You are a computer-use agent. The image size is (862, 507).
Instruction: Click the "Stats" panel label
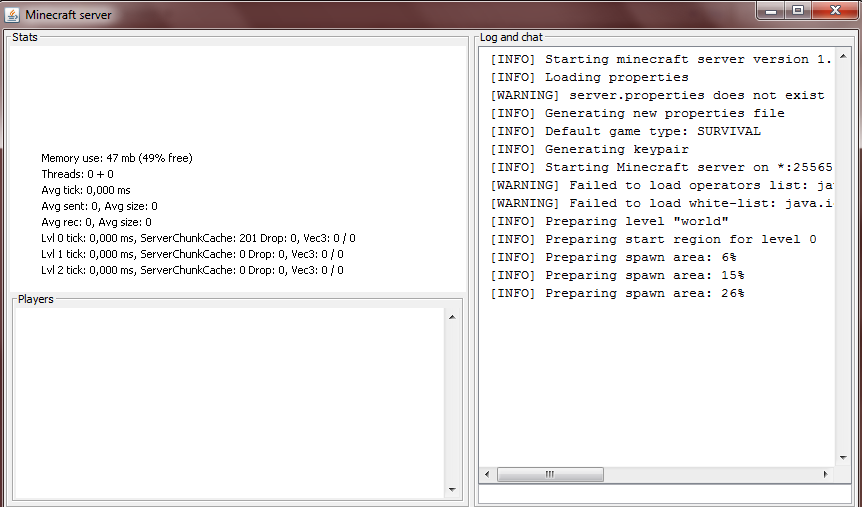[x=25, y=37]
